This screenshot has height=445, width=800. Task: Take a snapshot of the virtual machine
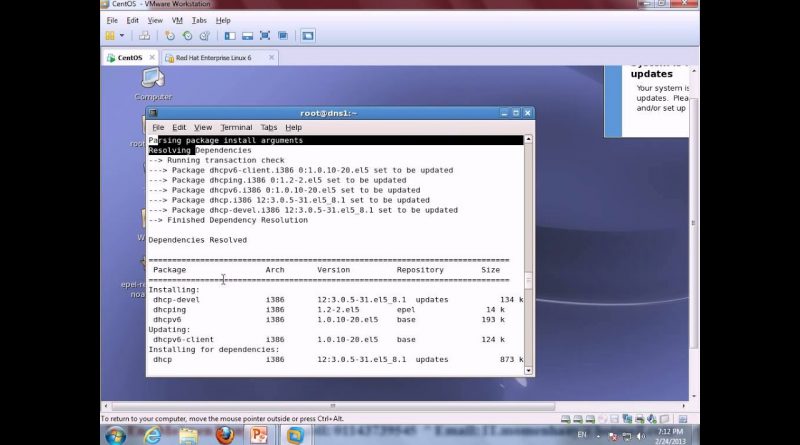(x=170, y=36)
